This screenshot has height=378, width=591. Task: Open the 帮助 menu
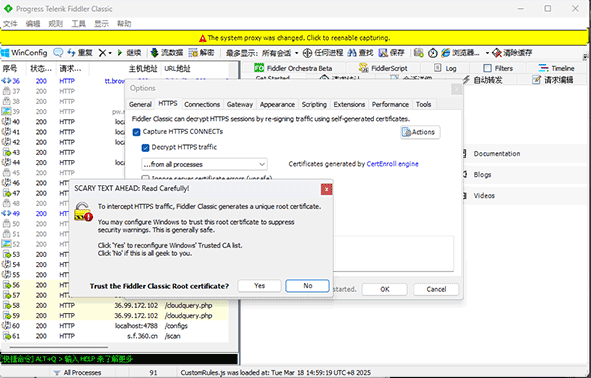tap(124, 24)
